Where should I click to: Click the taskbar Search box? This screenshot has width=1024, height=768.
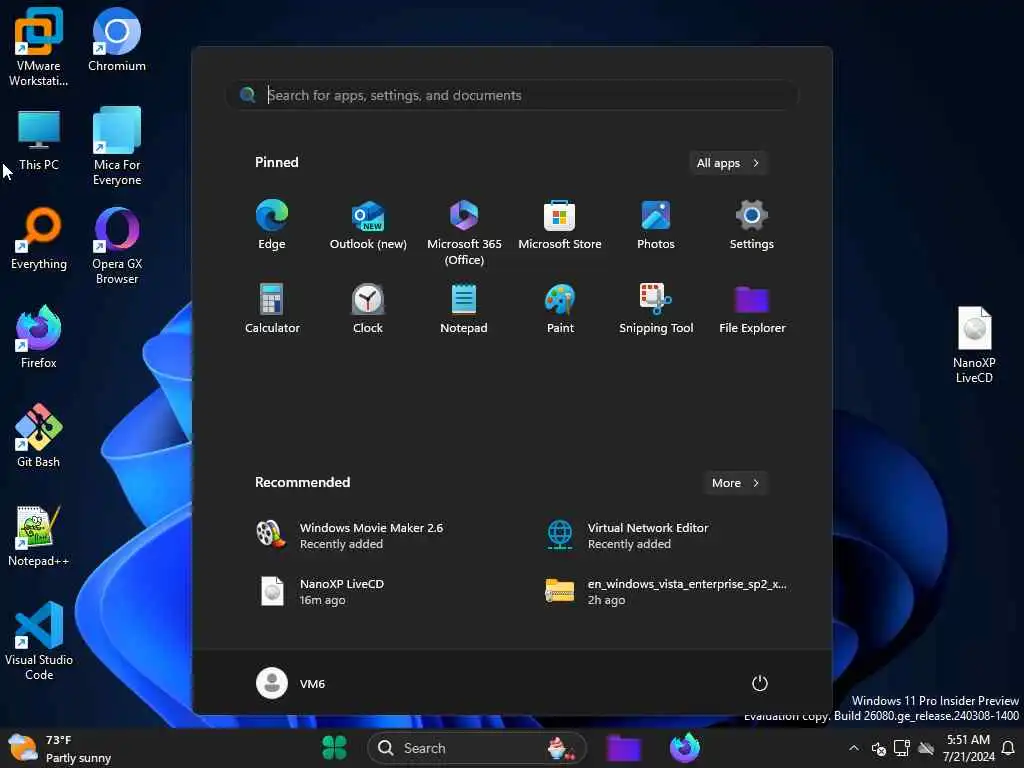coord(477,748)
